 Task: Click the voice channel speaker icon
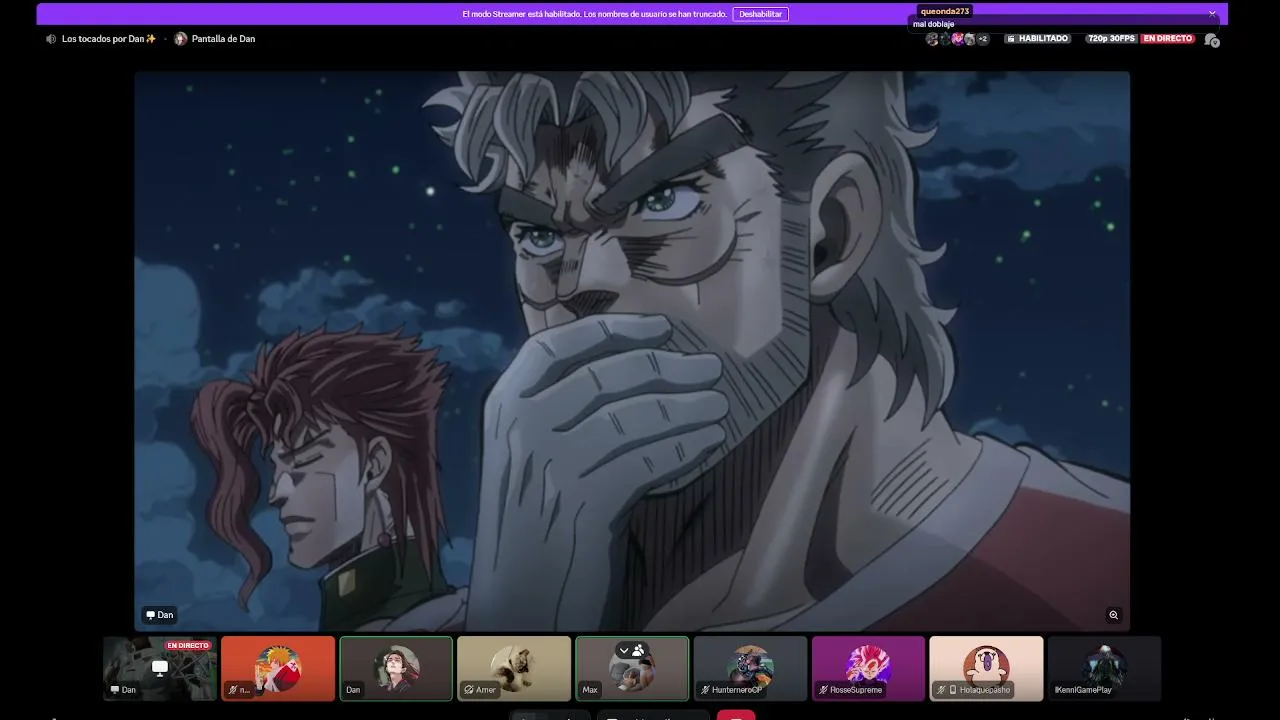click(51, 39)
